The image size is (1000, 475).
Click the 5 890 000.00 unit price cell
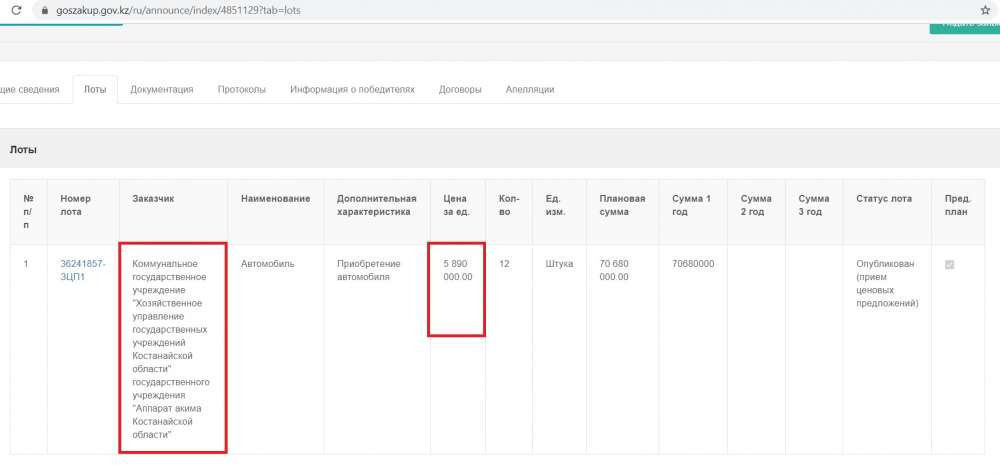click(x=457, y=270)
